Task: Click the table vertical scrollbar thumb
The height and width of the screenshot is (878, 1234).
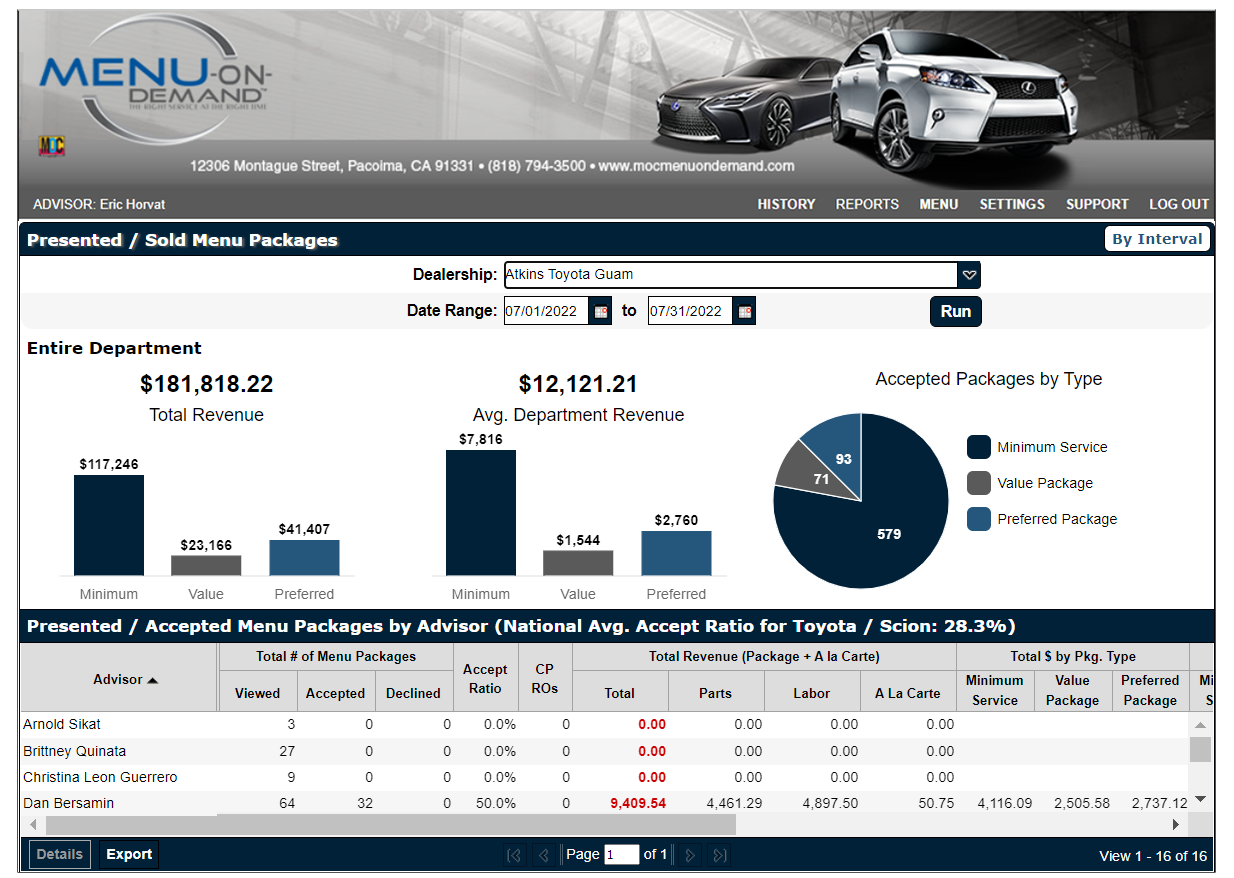Action: coord(1201,749)
